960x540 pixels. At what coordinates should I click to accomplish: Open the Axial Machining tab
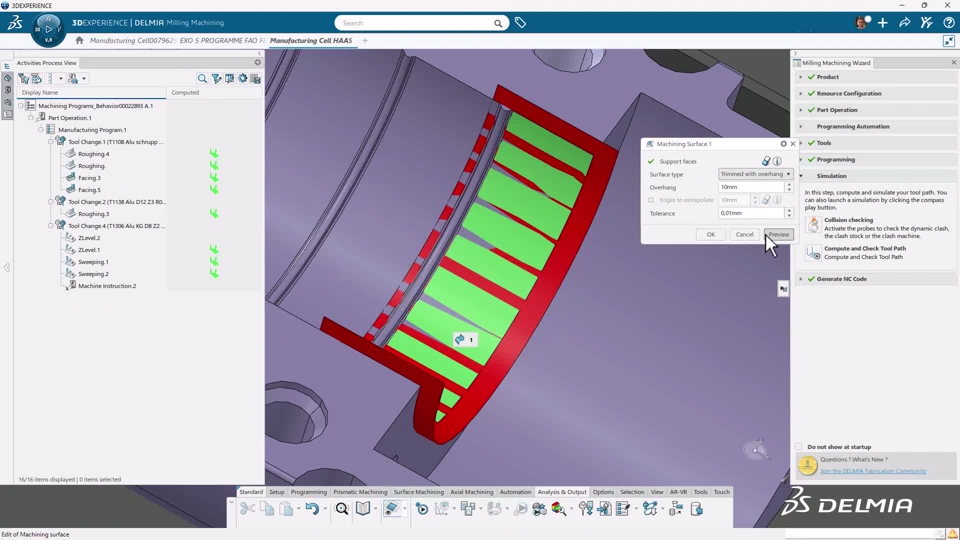click(x=471, y=492)
